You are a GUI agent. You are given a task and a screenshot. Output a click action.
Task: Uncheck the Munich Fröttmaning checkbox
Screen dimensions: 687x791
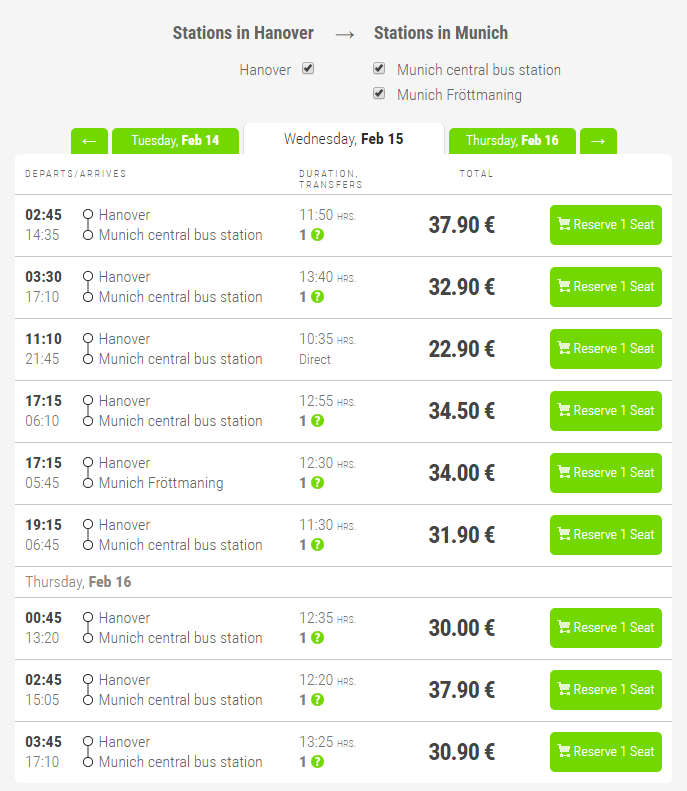click(379, 94)
